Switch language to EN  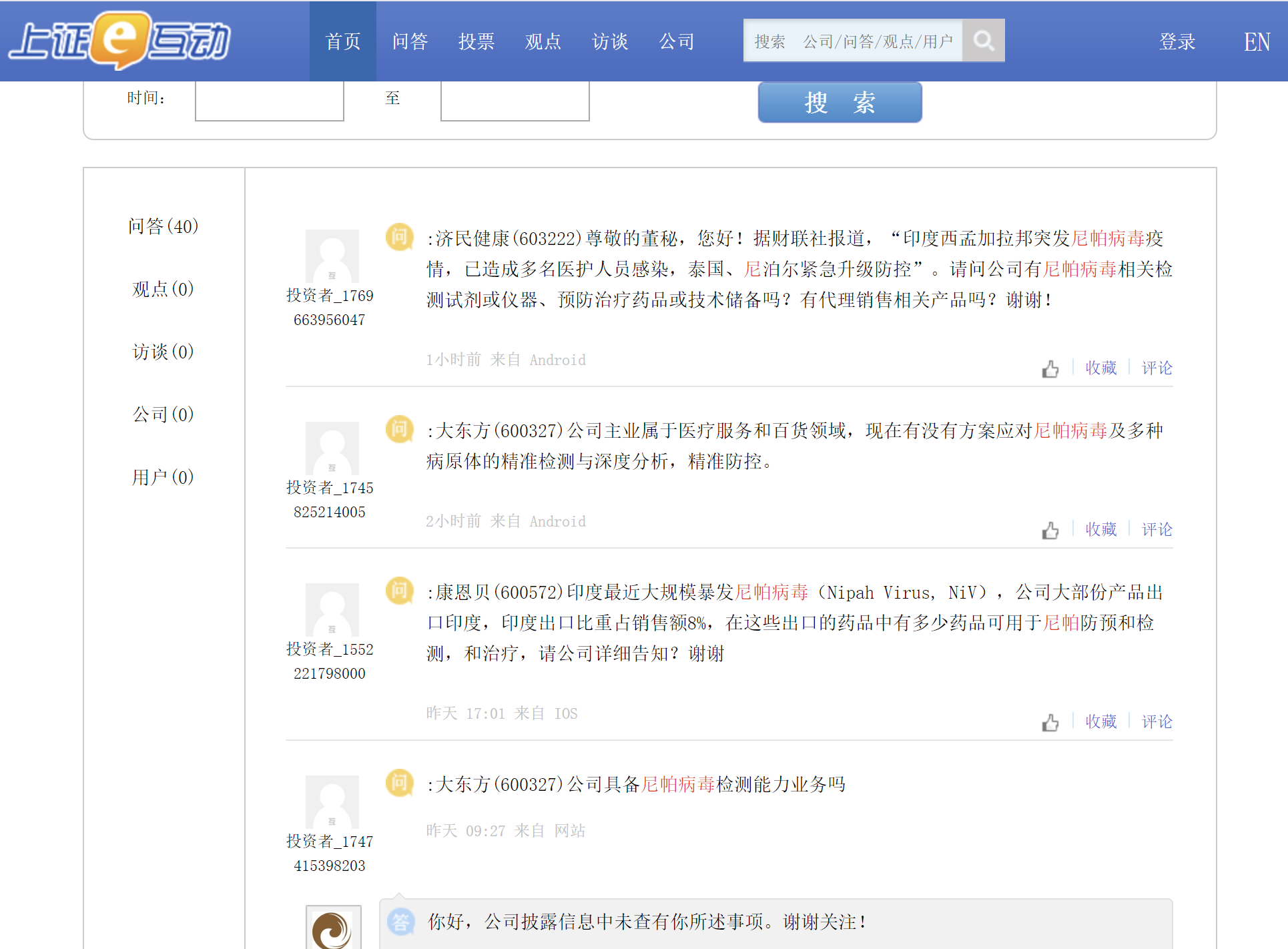coord(1257,41)
